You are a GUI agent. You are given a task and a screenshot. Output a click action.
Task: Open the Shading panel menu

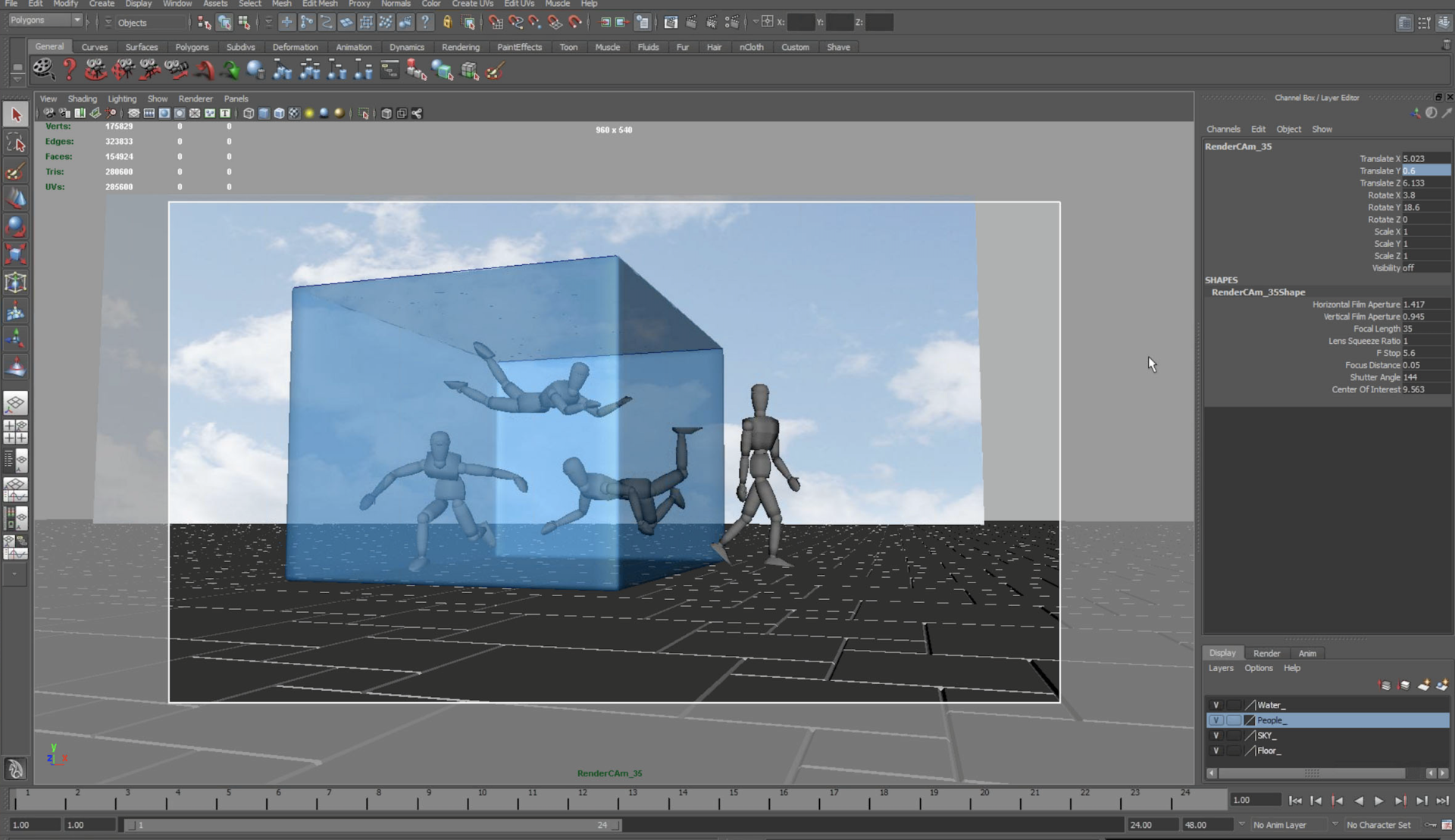pyautogui.click(x=82, y=98)
